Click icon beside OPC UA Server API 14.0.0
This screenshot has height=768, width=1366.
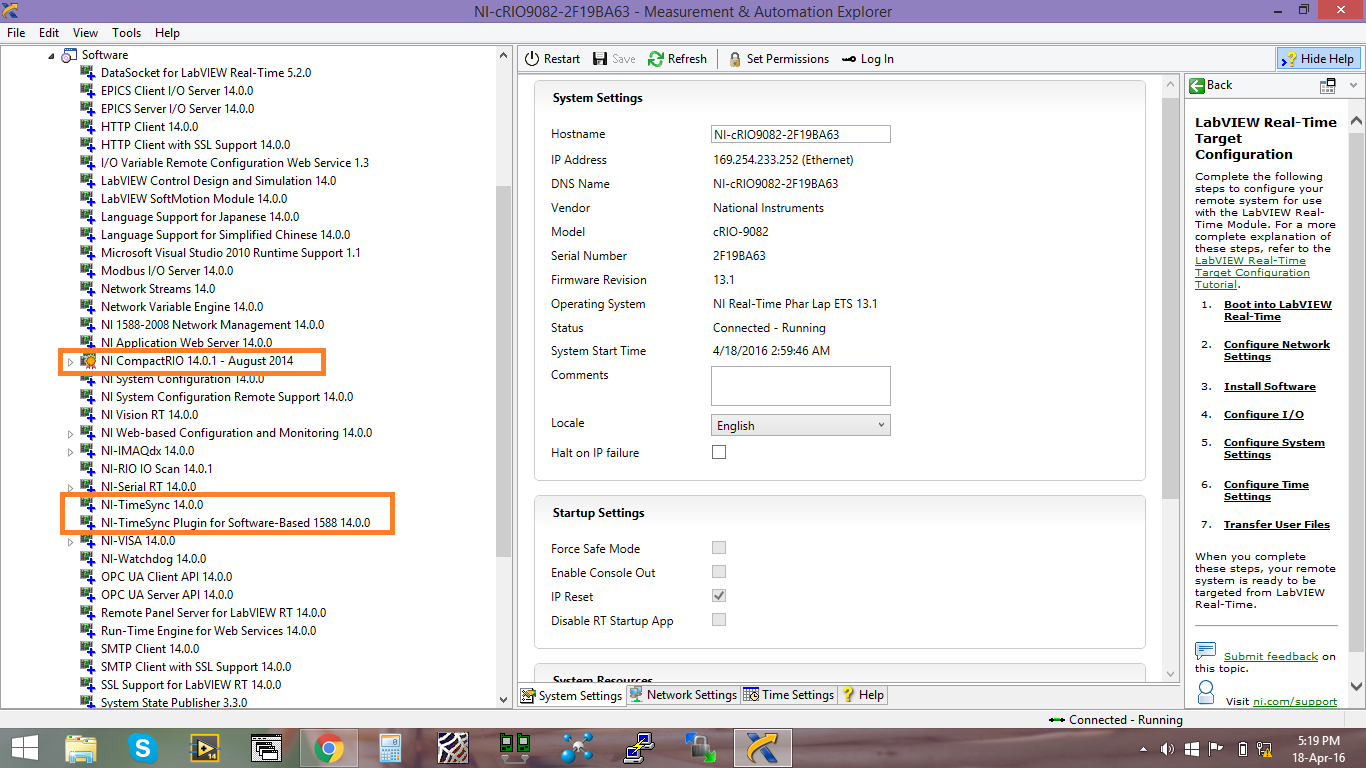88,595
